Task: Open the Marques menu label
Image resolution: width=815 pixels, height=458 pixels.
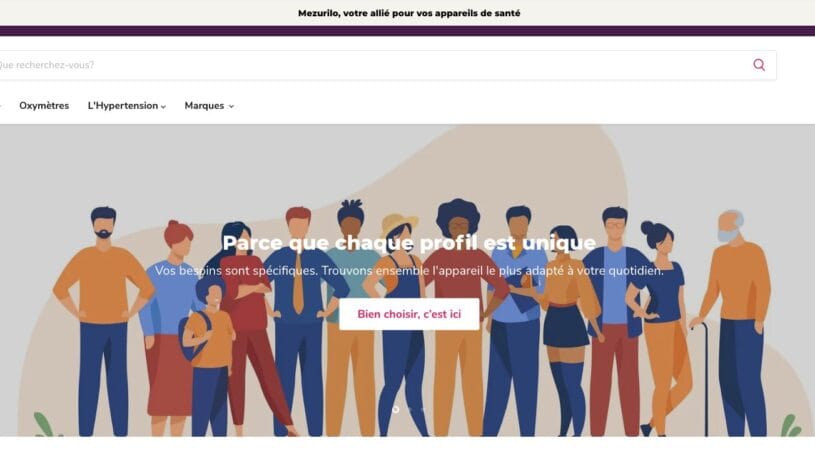Action: click(x=204, y=106)
